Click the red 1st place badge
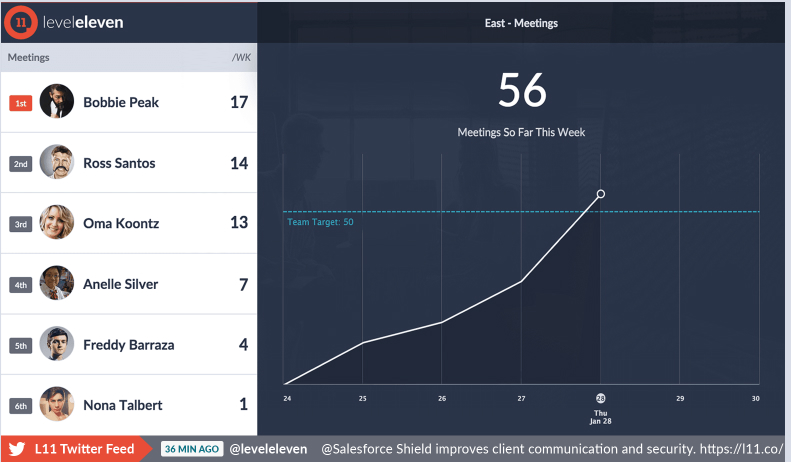Viewport: 791px width, 462px height. click(21, 103)
